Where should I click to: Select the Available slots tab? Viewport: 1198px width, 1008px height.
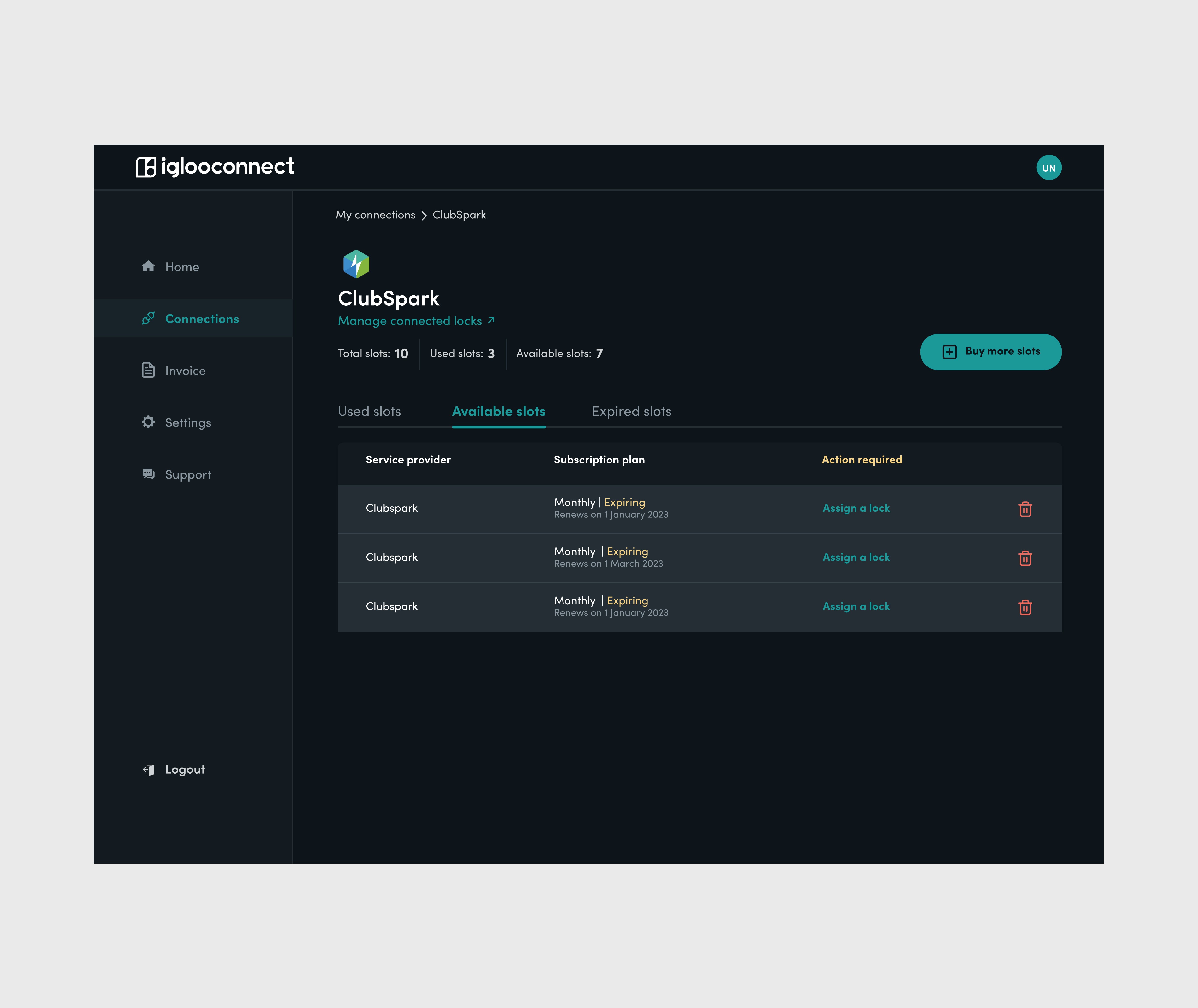click(x=498, y=411)
